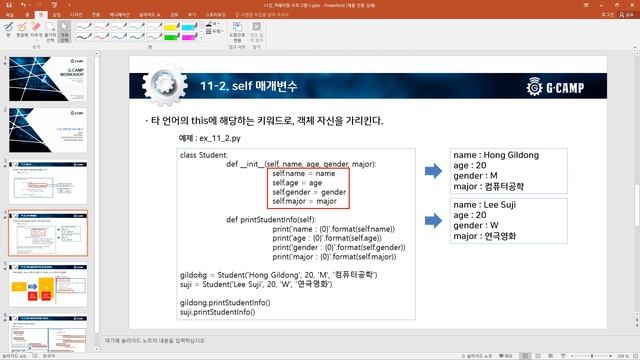Switch to the Animations tab

pyautogui.click(x=119, y=15)
